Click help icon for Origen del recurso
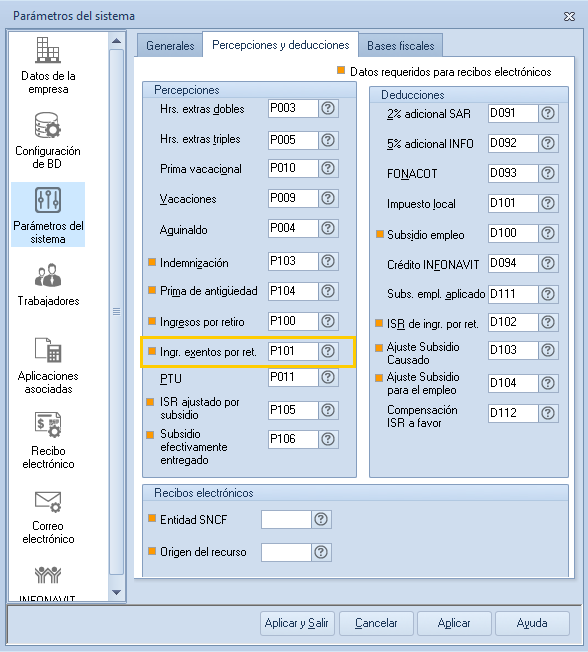The image size is (588, 652). click(321, 552)
